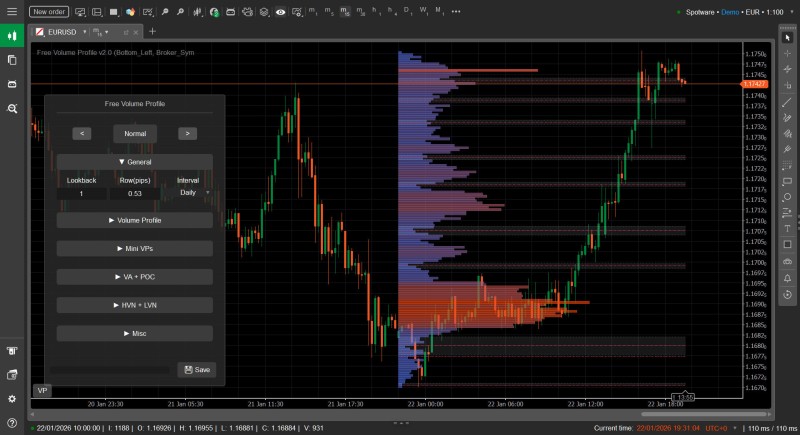This screenshot has width=800, height=435.
Task: Click the Save button in panel
Action: [196, 370]
